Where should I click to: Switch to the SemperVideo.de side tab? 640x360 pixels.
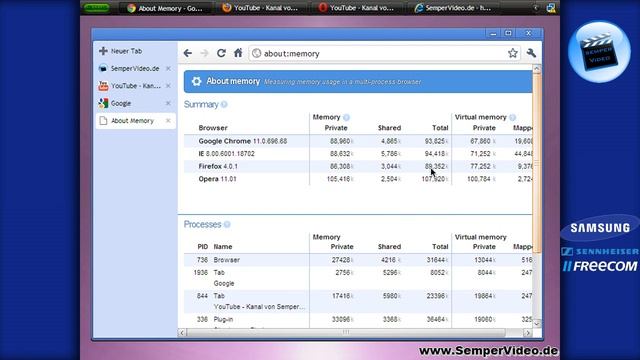pos(135,69)
